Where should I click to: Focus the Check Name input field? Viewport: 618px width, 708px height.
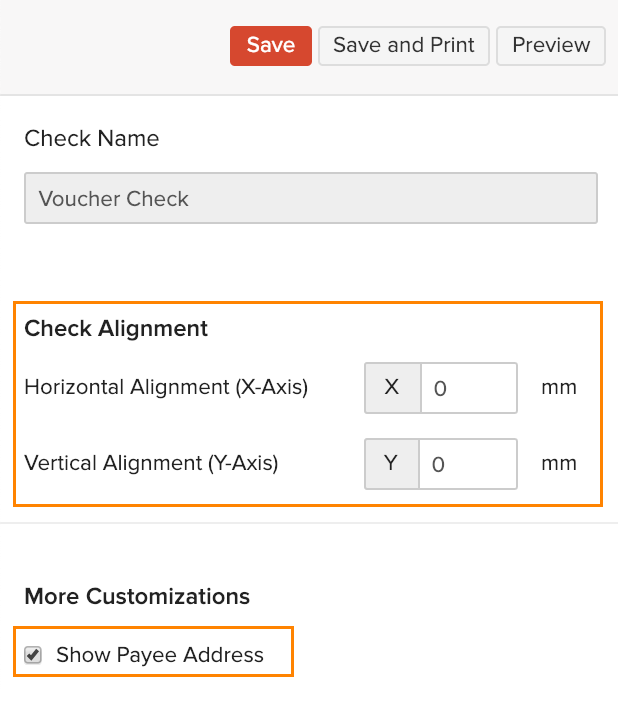pos(310,198)
